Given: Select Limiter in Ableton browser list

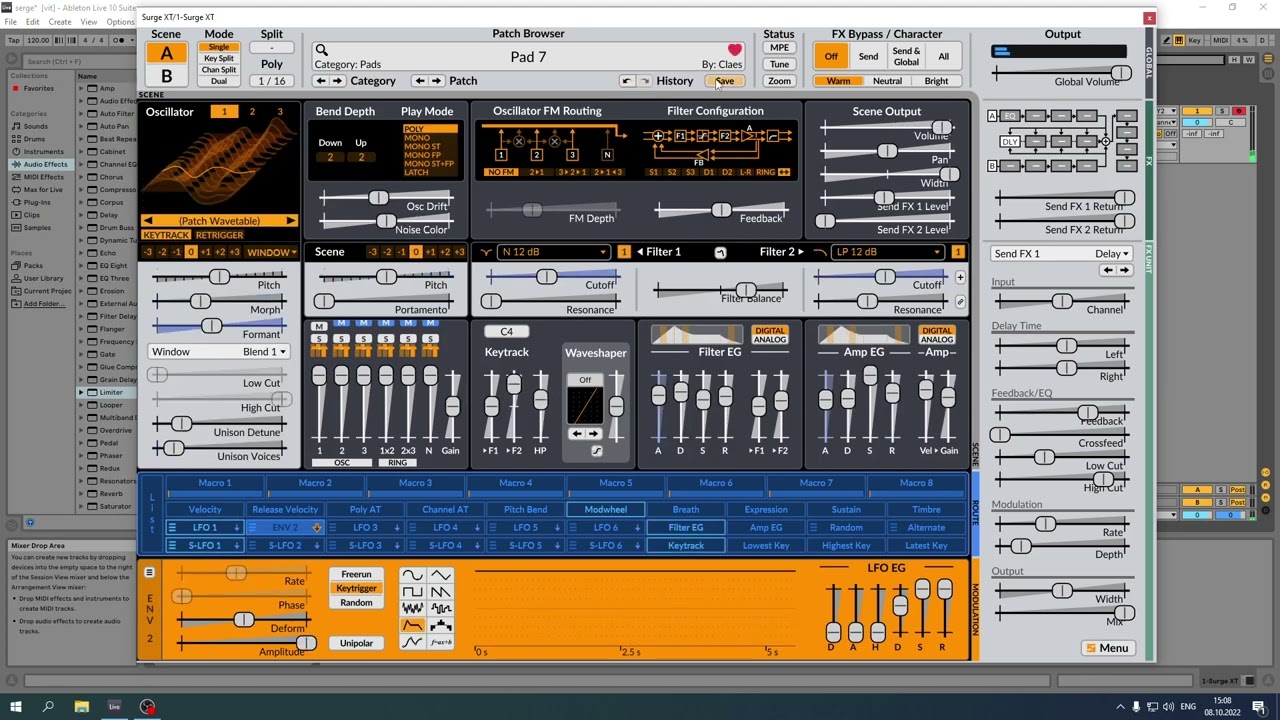Looking at the screenshot, I should [111, 392].
